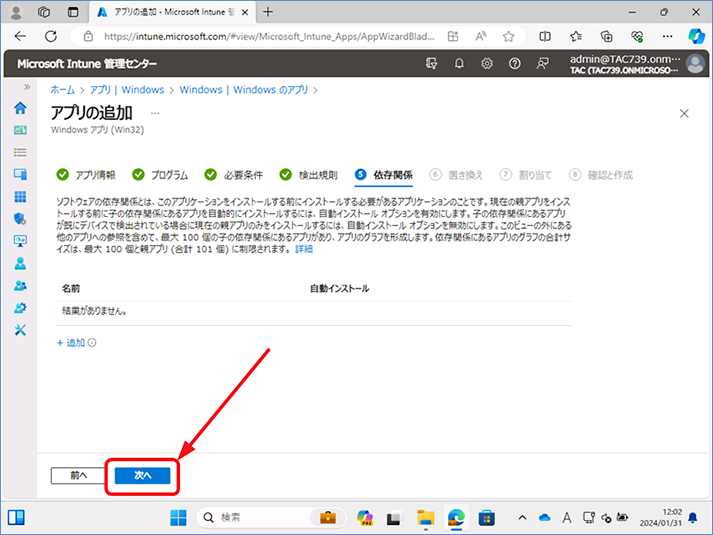Open the Edge collections icon
The height and width of the screenshot is (535, 713).
(x=607, y=36)
